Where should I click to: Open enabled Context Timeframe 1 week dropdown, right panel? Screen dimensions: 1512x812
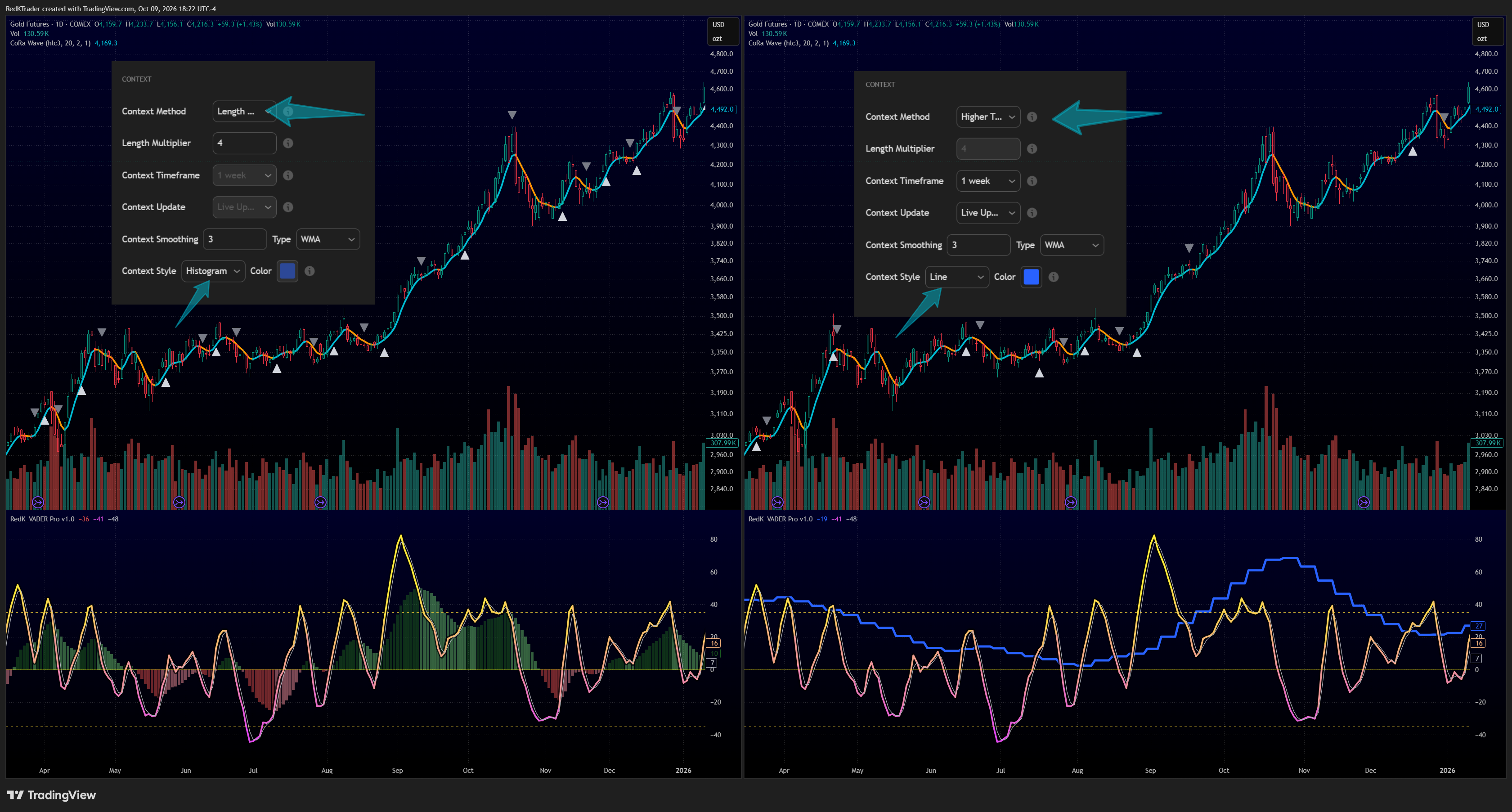pos(988,181)
